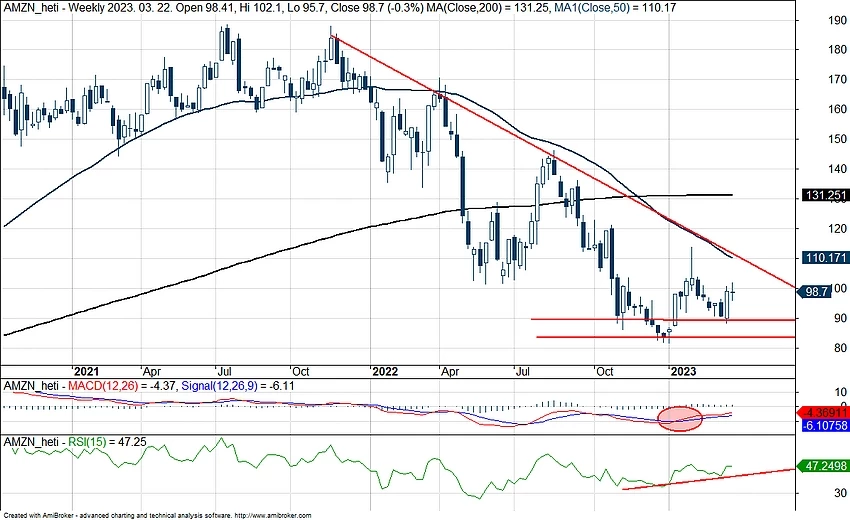Click the 2021 time axis label

pyautogui.click(x=87, y=371)
